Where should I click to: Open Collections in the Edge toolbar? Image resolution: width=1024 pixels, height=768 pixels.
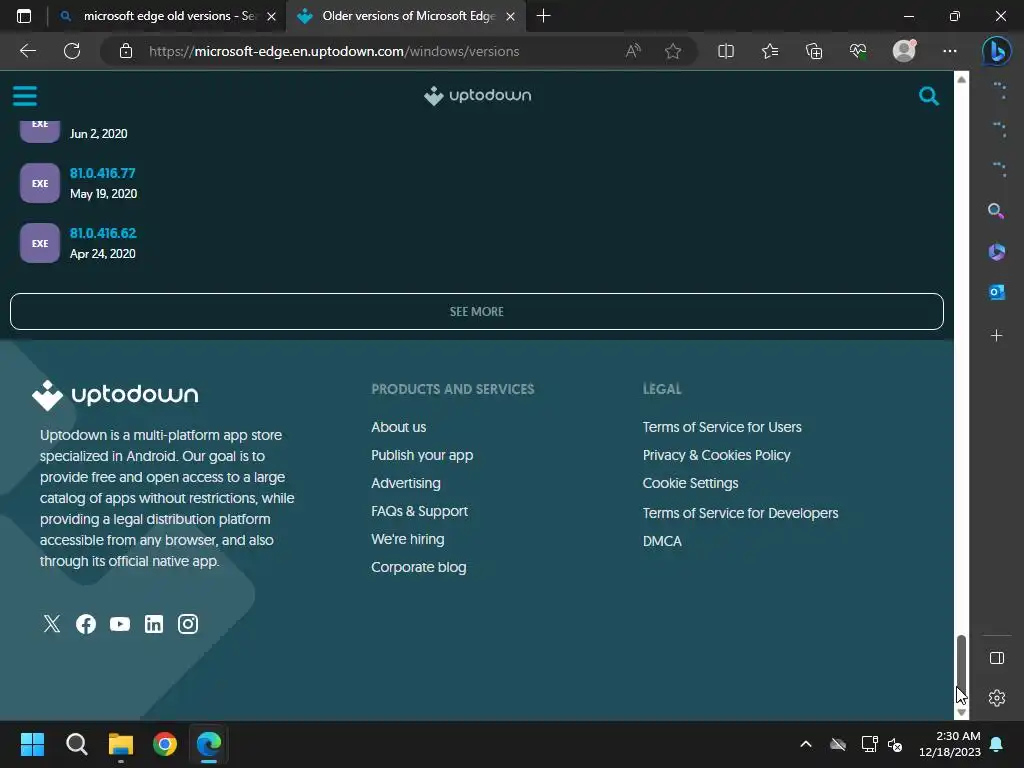click(814, 51)
